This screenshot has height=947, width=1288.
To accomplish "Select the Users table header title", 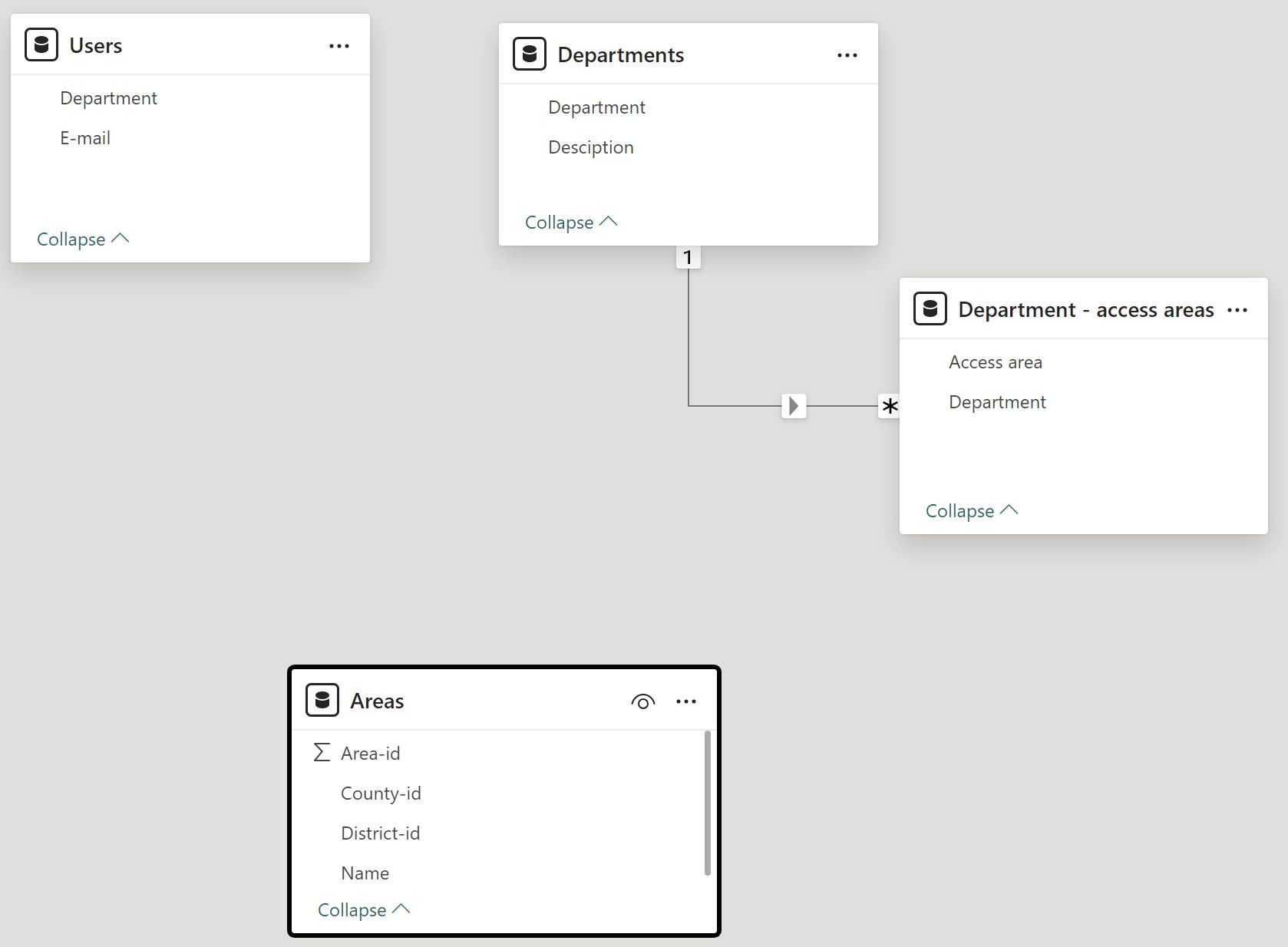I will coord(96,46).
